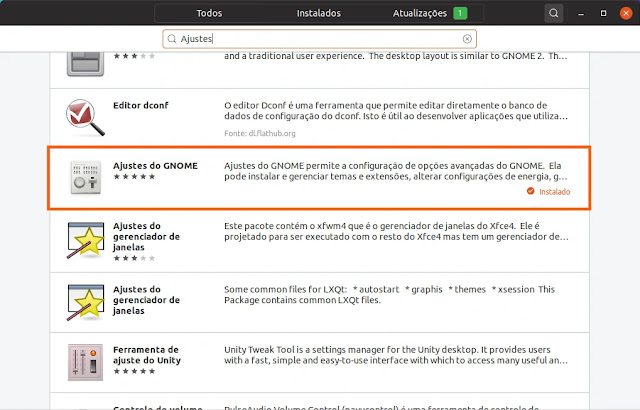Click the Editor dconf app icon
This screenshot has width=640, height=410.
pos(85,117)
